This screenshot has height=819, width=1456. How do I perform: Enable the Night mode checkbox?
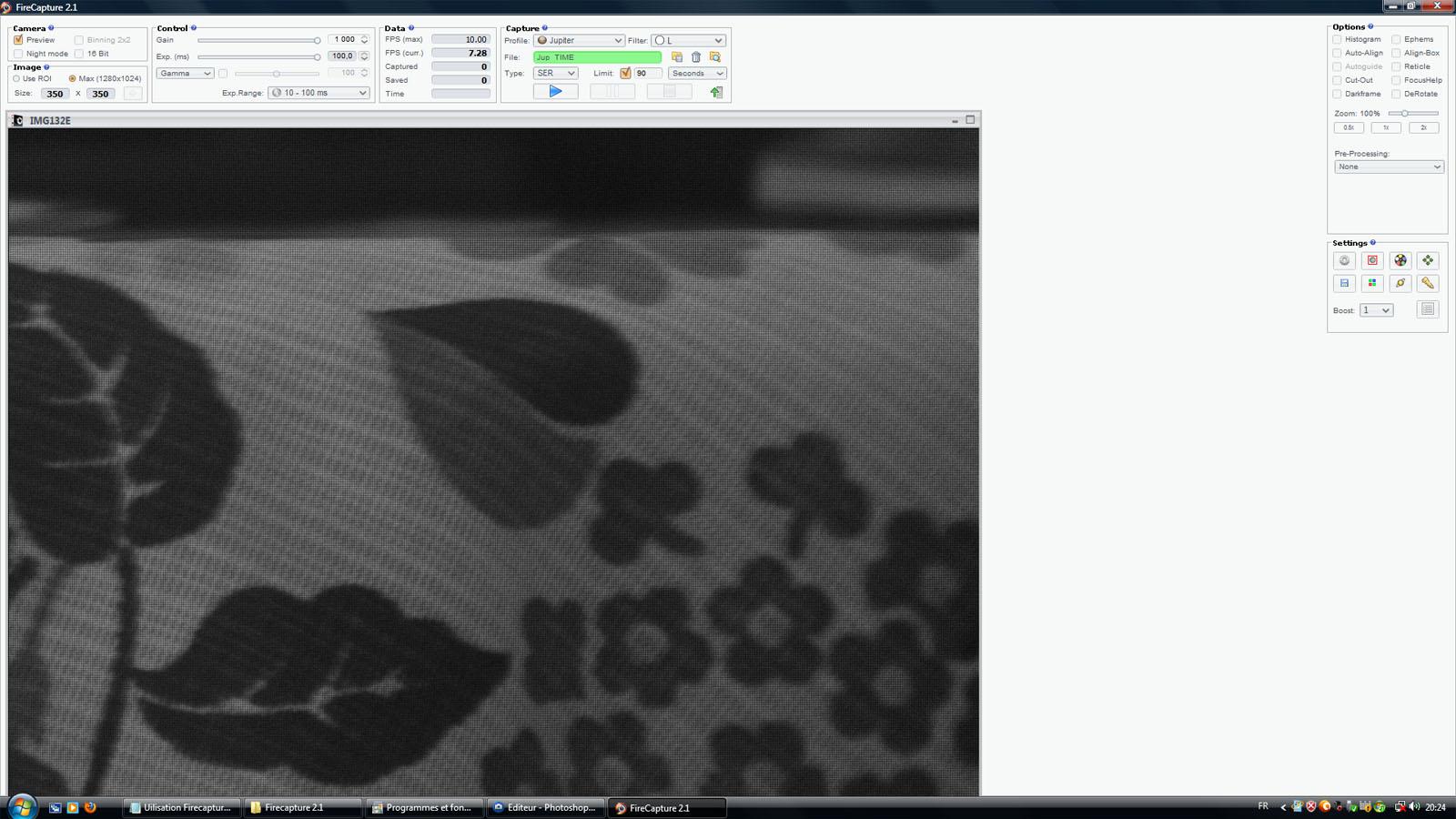18,54
